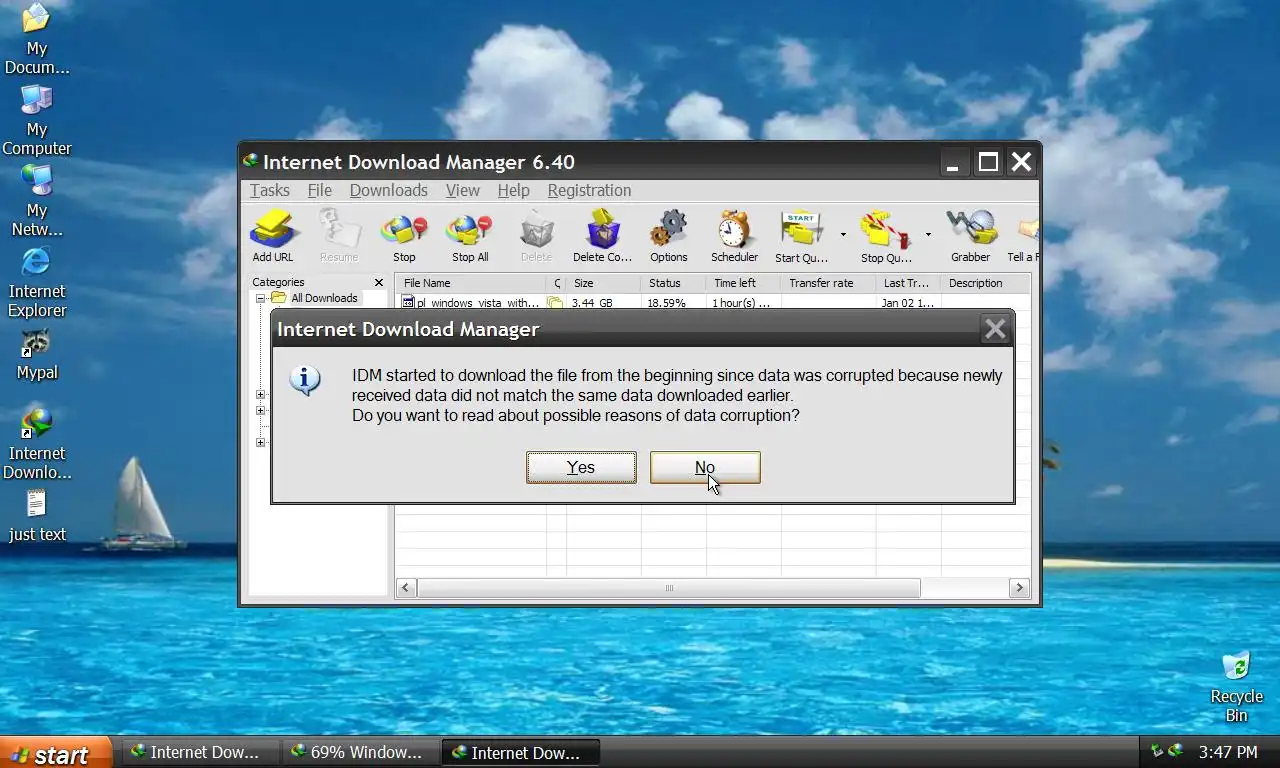The width and height of the screenshot is (1280, 768).
Task: Open the Registration menu
Action: (x=589, y=190)
